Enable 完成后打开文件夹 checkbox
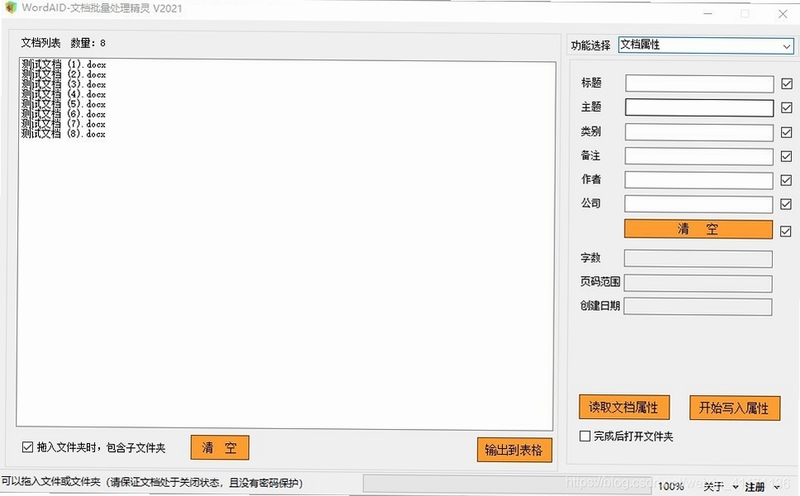800x496 pixels. point(585,436)
